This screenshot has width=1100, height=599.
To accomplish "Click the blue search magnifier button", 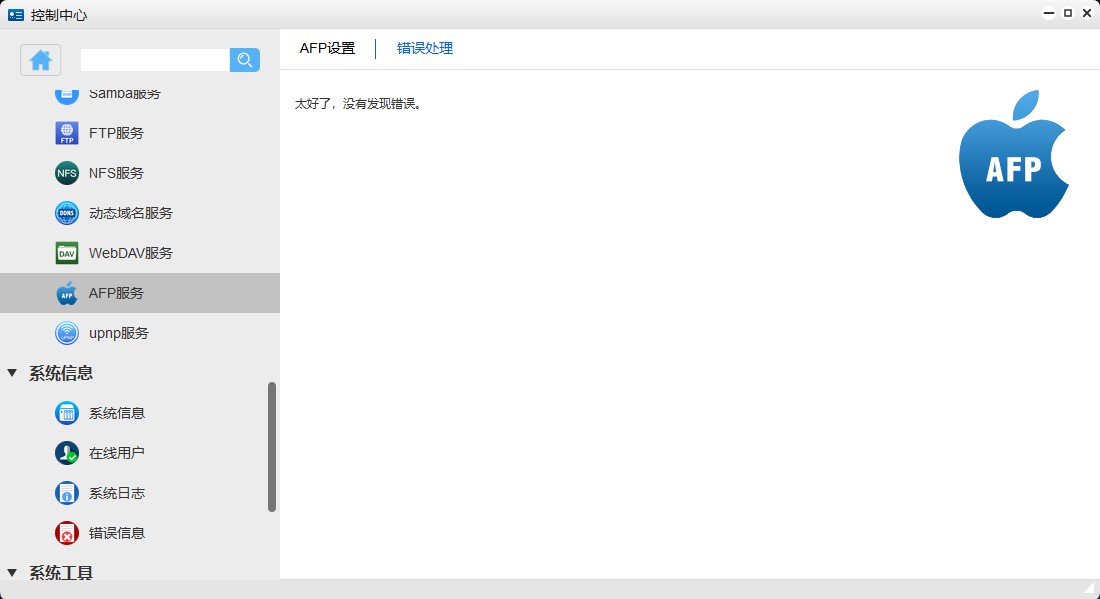I will [x=244, y=60].
